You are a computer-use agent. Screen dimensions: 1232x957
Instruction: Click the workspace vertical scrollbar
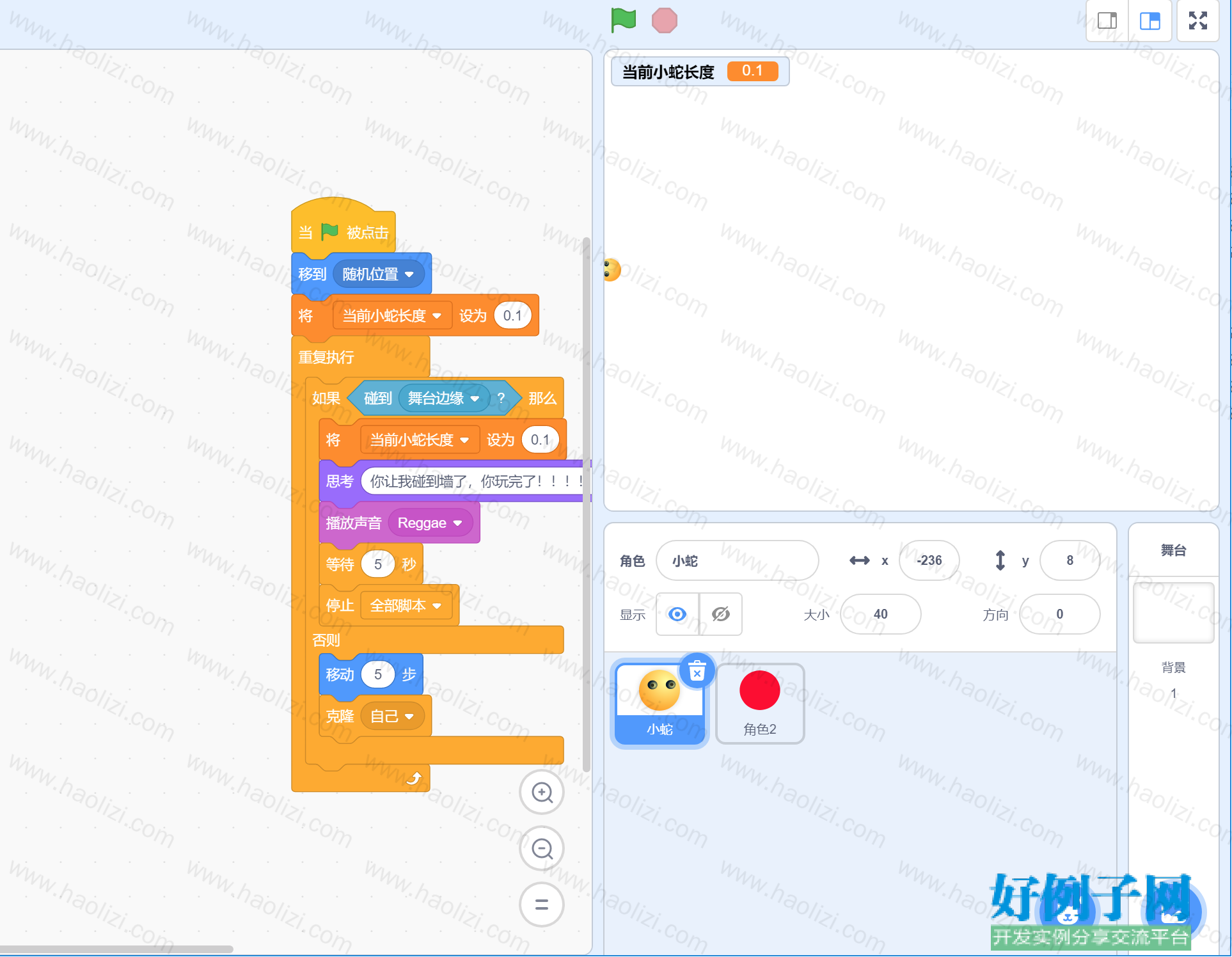[586, 505]
